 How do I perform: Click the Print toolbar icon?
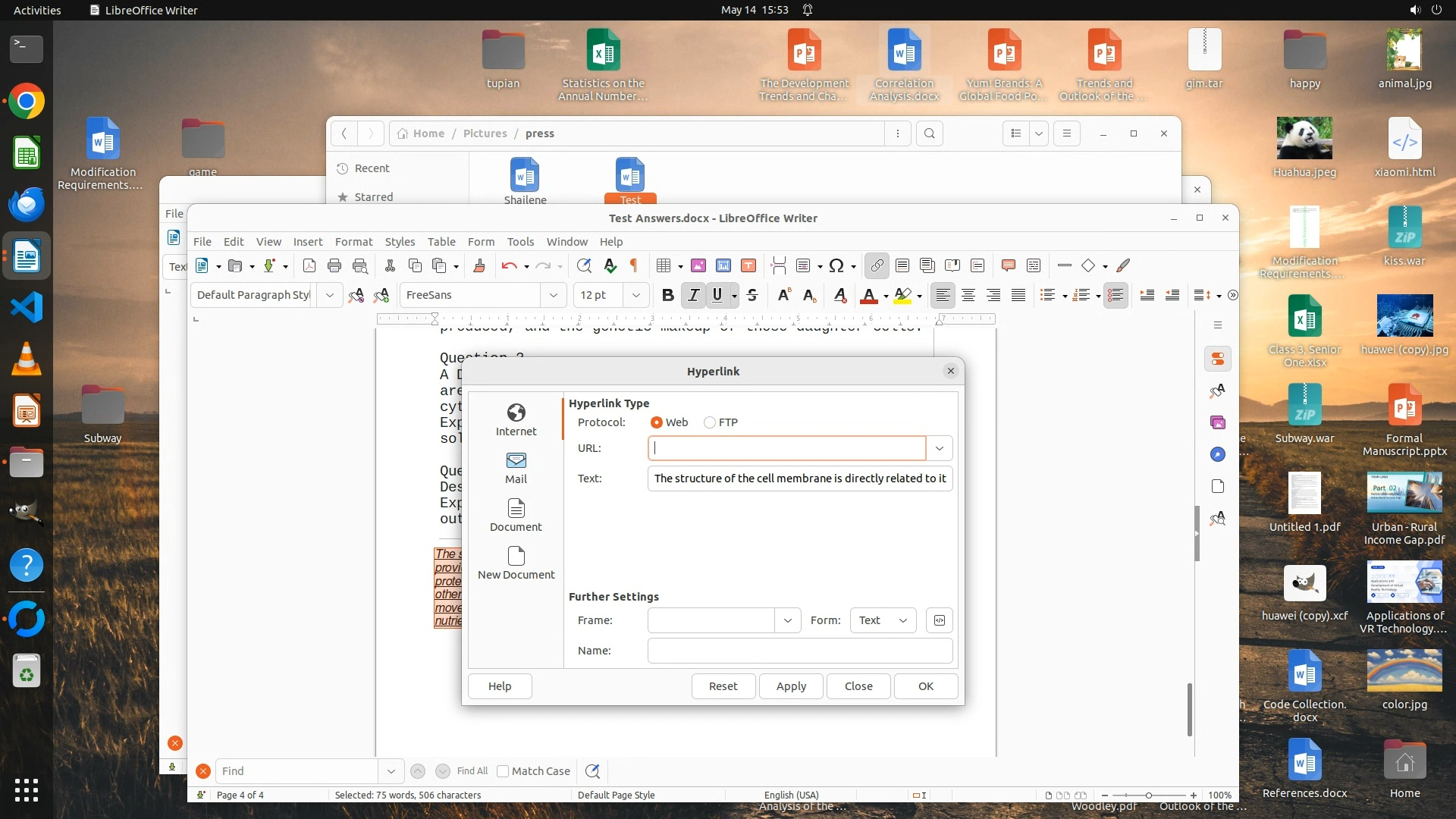coord(334,265)
